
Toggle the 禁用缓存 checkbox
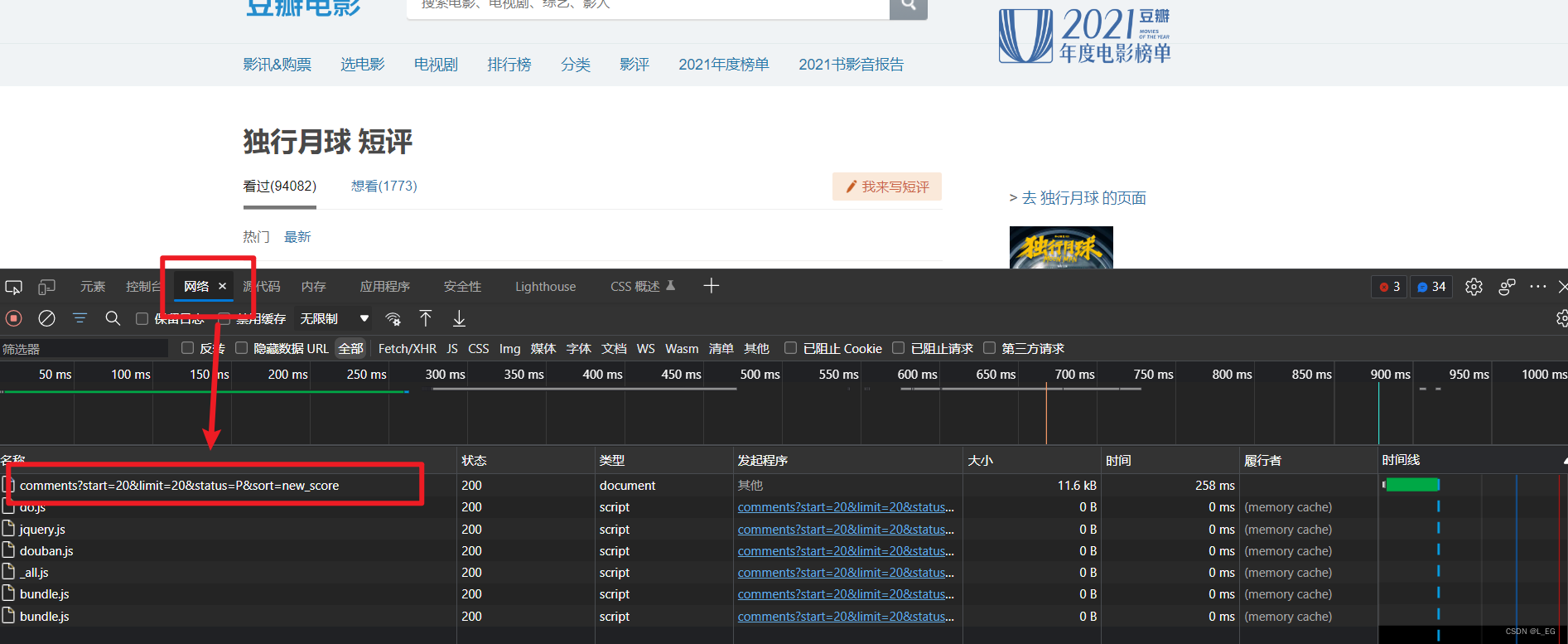tap(224, 318)
